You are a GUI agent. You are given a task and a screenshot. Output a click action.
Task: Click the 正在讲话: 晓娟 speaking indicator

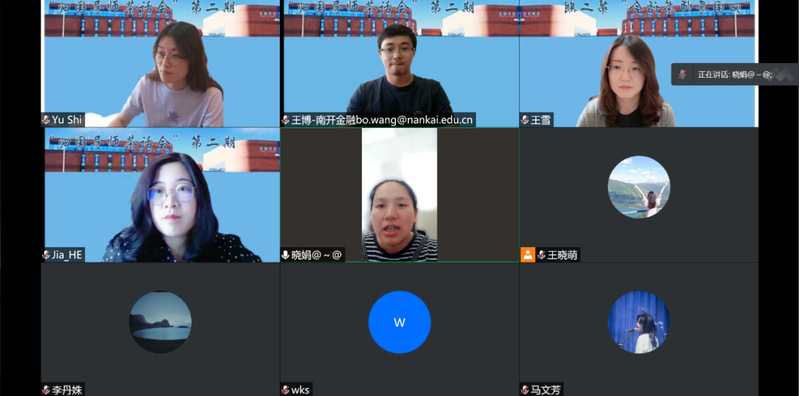coord(735,74)
